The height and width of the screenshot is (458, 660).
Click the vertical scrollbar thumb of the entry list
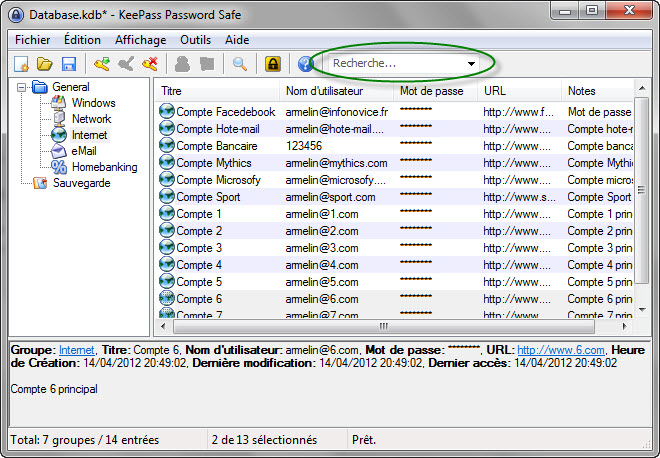641,190
